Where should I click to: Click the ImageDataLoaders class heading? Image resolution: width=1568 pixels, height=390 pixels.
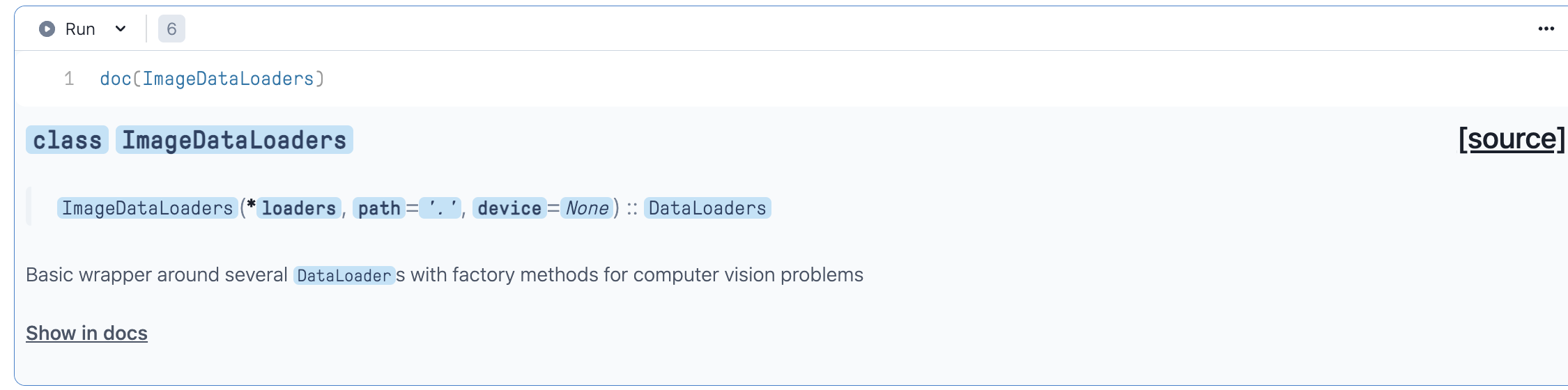[x=234, y=140]
